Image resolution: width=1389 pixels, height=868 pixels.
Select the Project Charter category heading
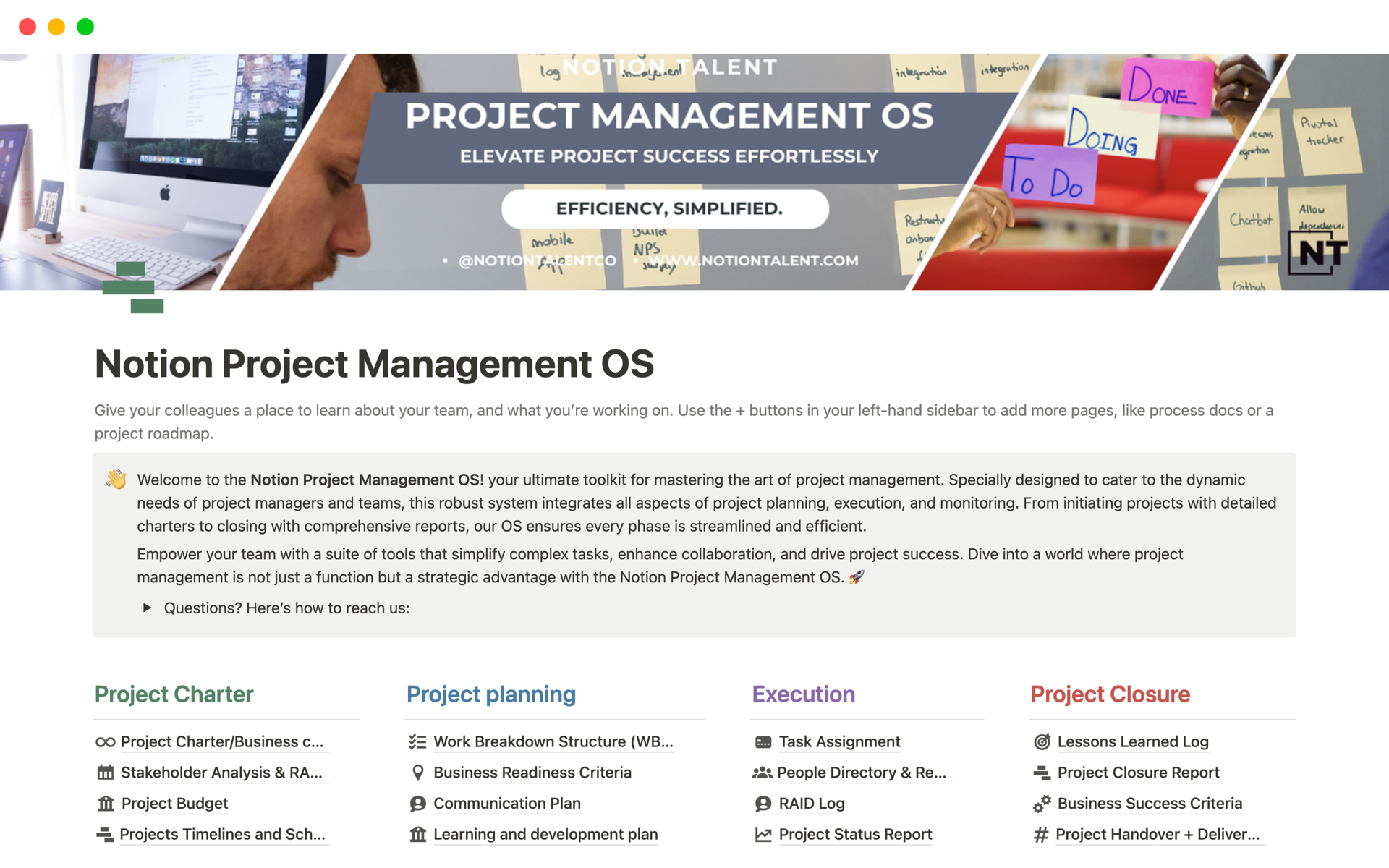click(174, 692)
